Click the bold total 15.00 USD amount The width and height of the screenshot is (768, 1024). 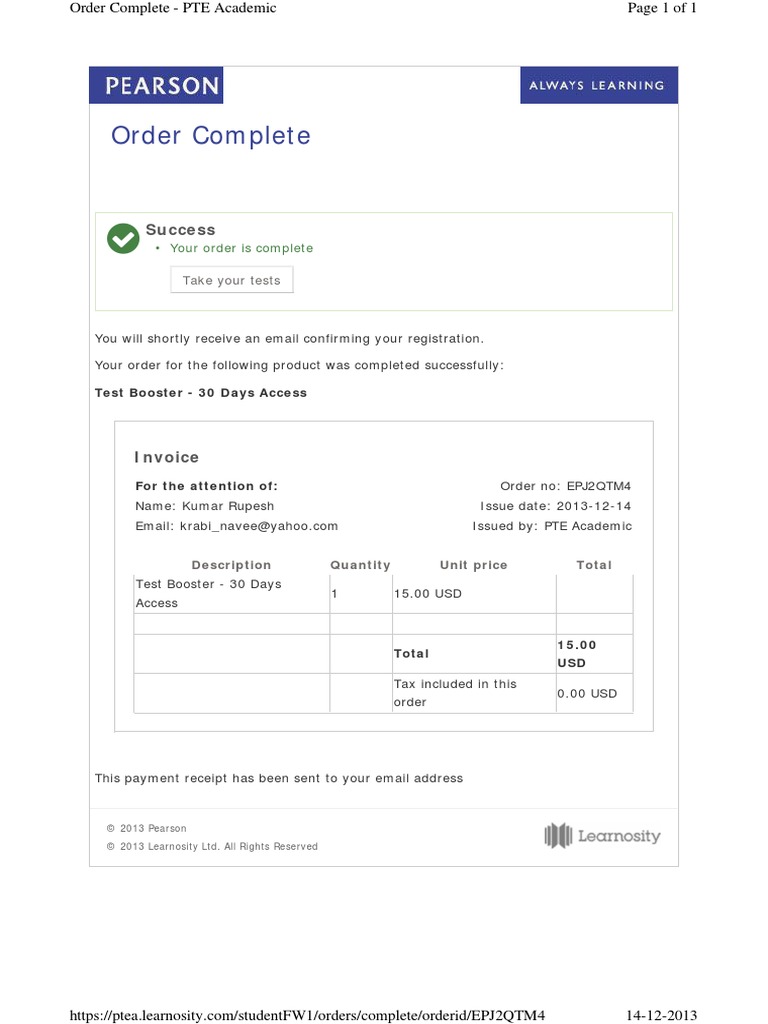tap(577, 654)
